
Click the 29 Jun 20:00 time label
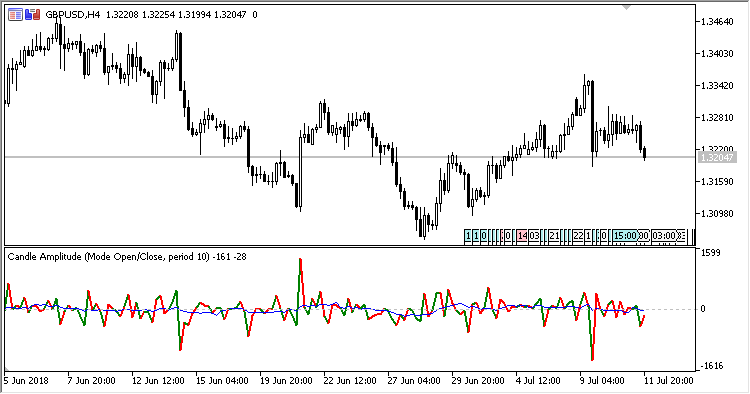478,381
